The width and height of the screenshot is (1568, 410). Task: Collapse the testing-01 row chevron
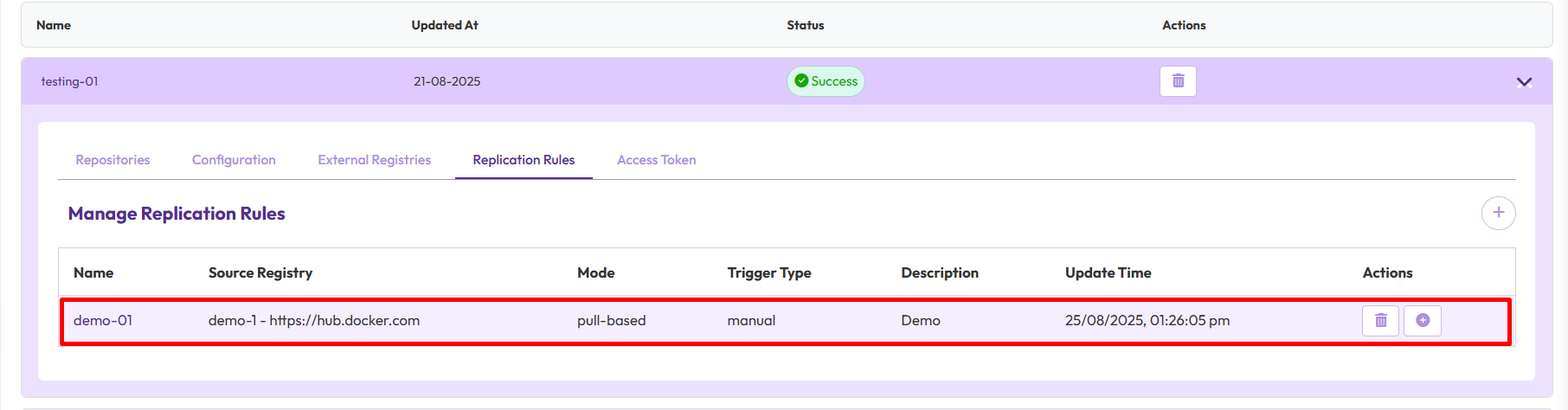[1524, 82]
